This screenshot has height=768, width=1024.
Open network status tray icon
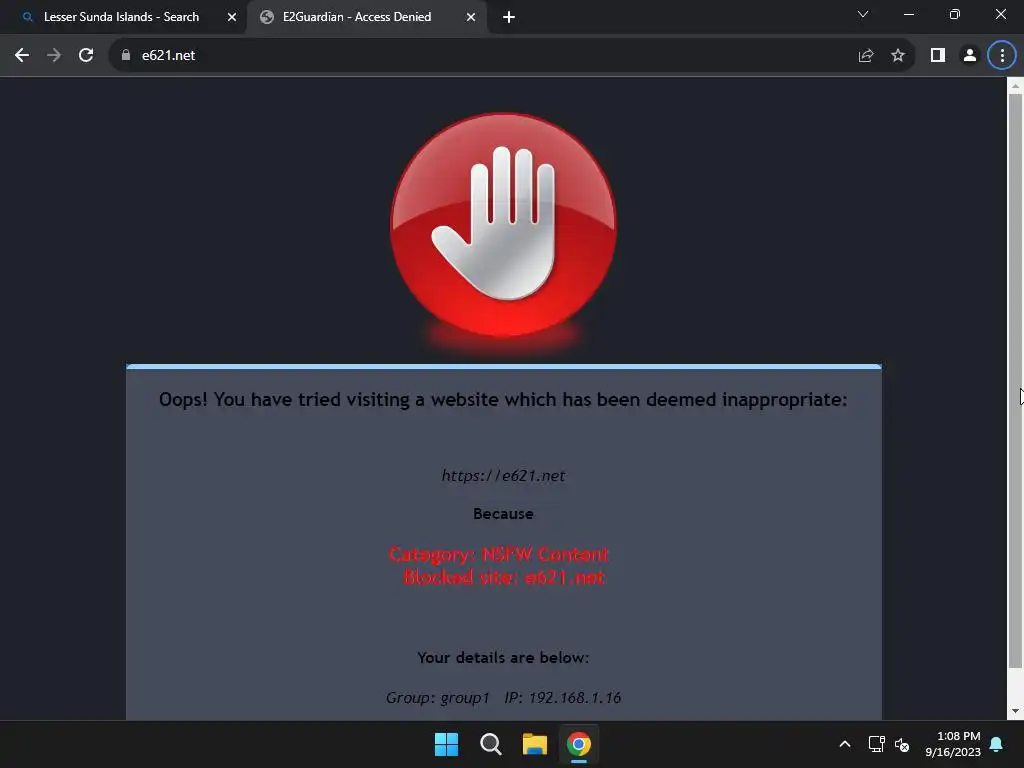[x=876, y=744]
